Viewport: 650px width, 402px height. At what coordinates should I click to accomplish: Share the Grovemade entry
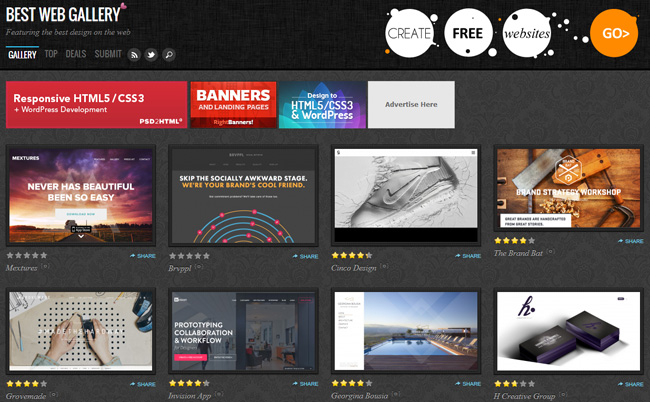coord(143,385)
